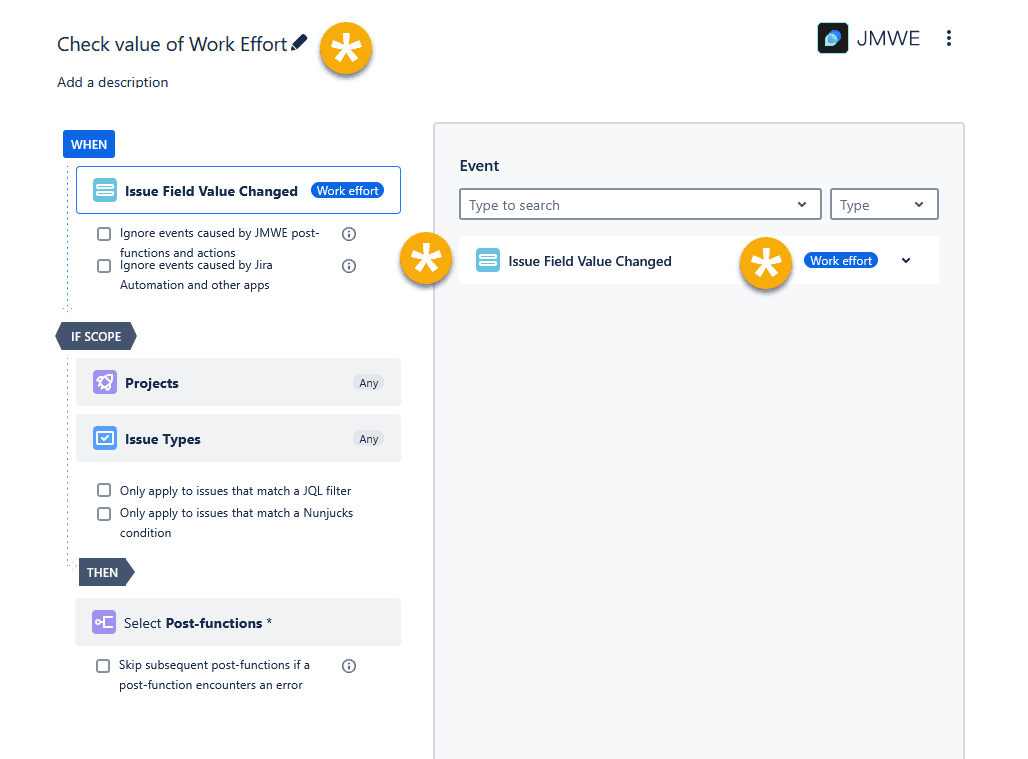Click the Post-functions workflow icon

[x=104, y=623]
